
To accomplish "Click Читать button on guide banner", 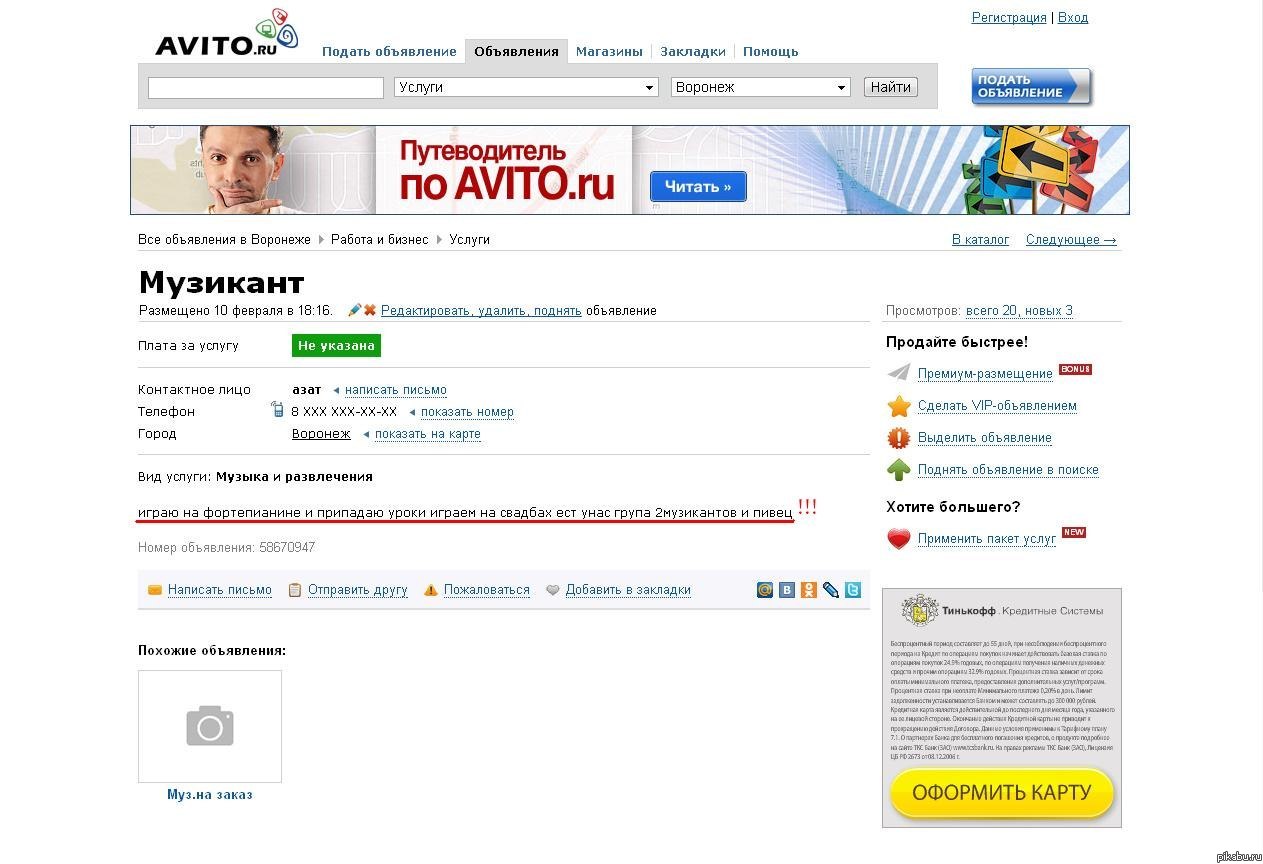I will coord(698,187).
